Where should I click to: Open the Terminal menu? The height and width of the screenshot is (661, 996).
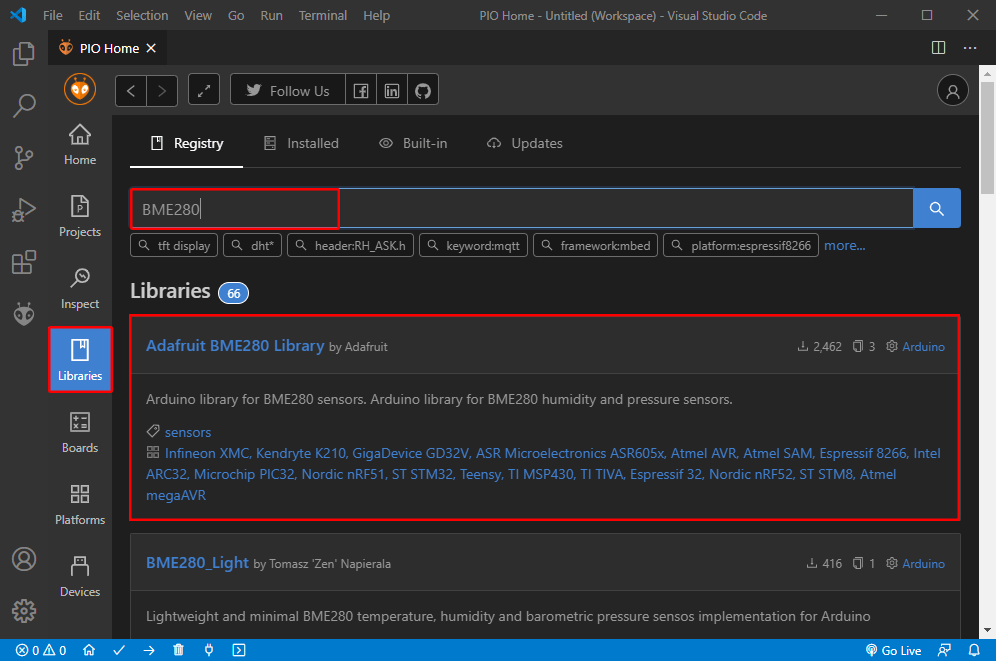[322, 15]
